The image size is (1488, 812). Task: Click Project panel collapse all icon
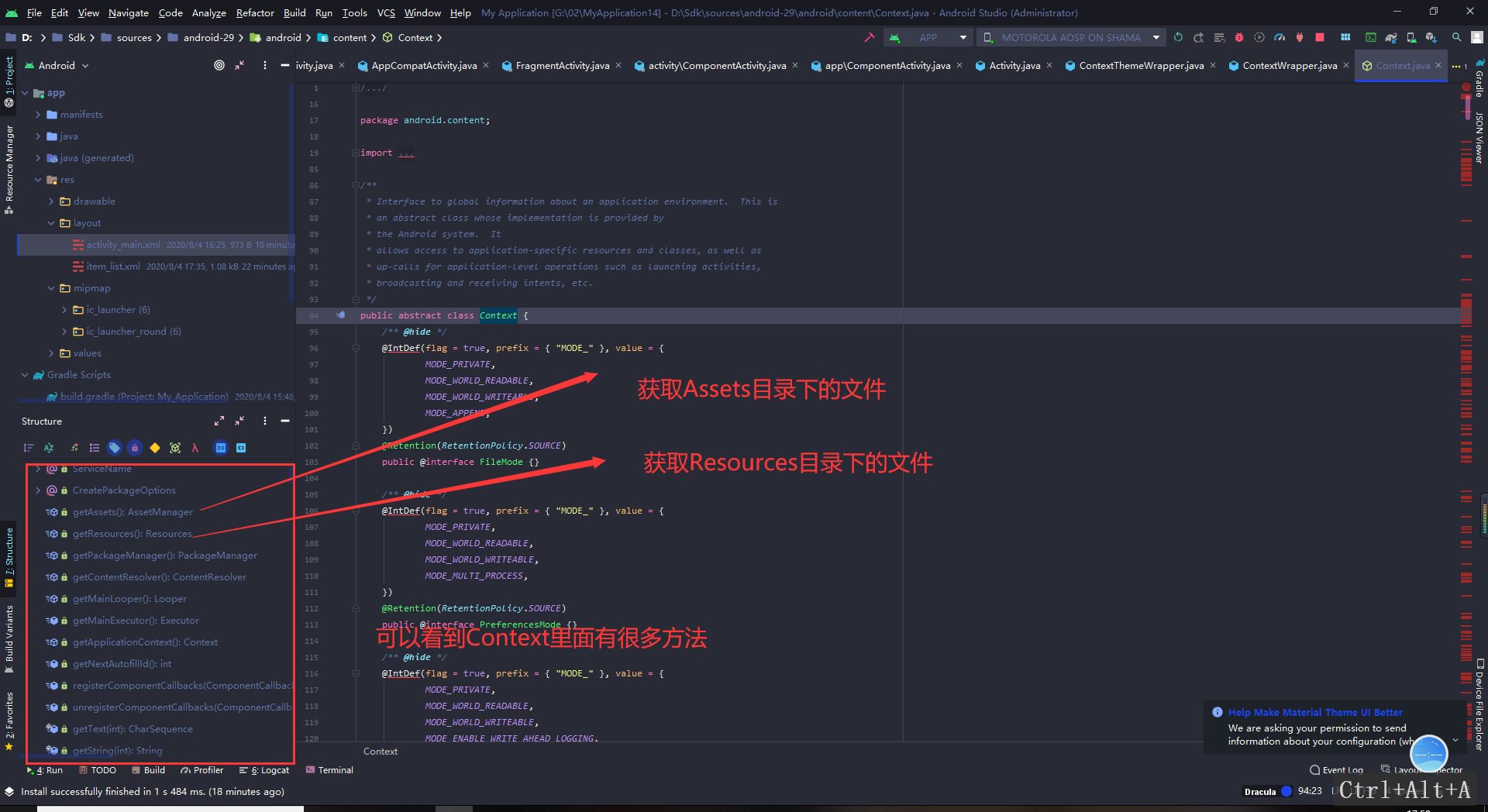pyautogui.click(x=239, y=65)
